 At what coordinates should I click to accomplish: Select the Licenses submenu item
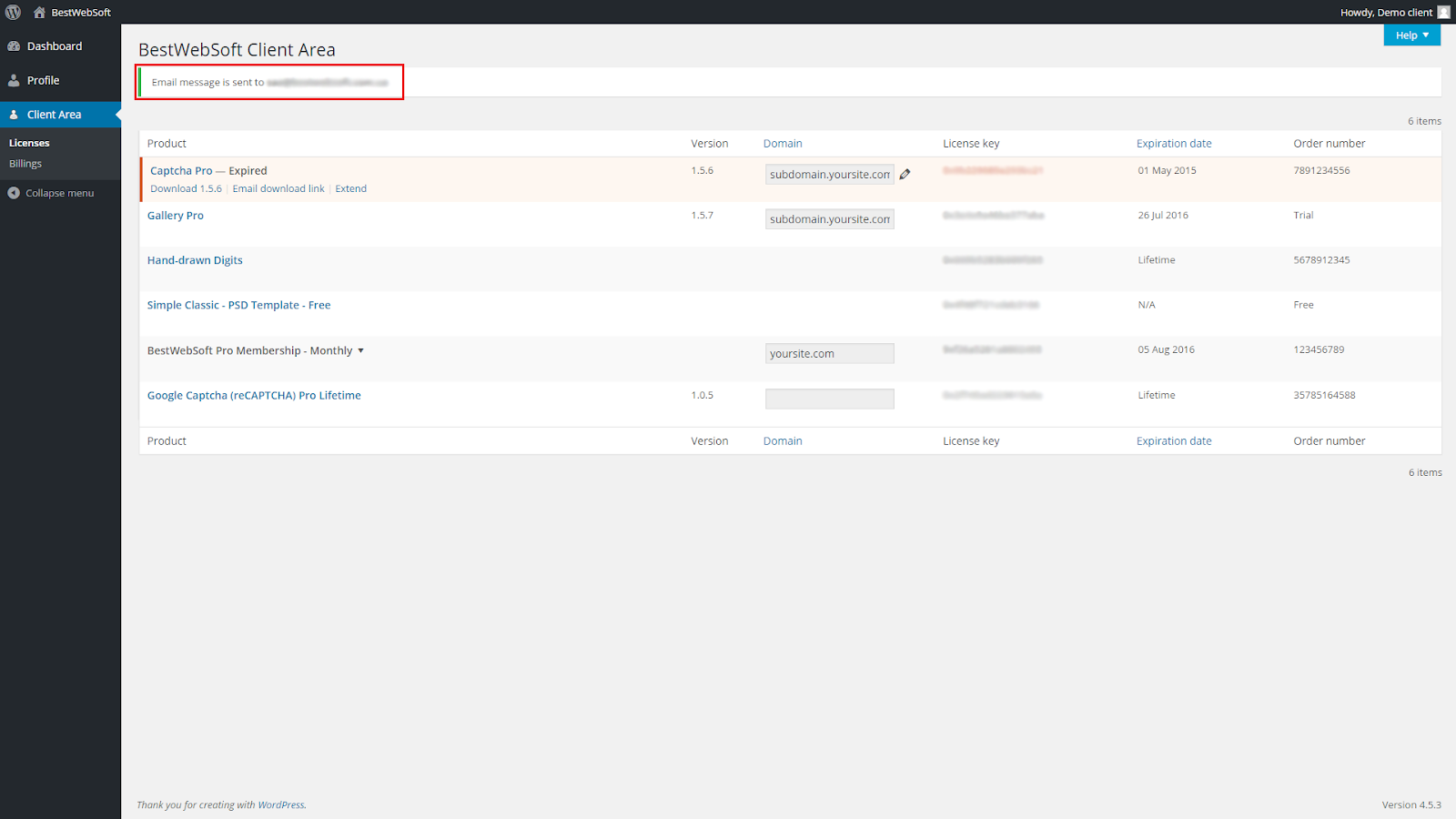tap(29, 143)
